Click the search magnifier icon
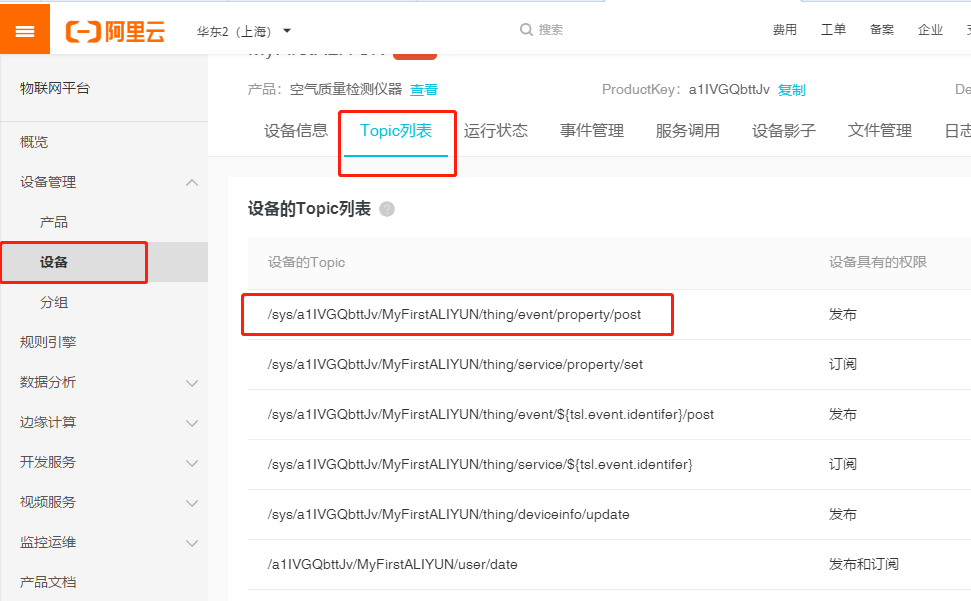Screen dimensions: 971x601 pyautogui.click(x=526, y=30)
